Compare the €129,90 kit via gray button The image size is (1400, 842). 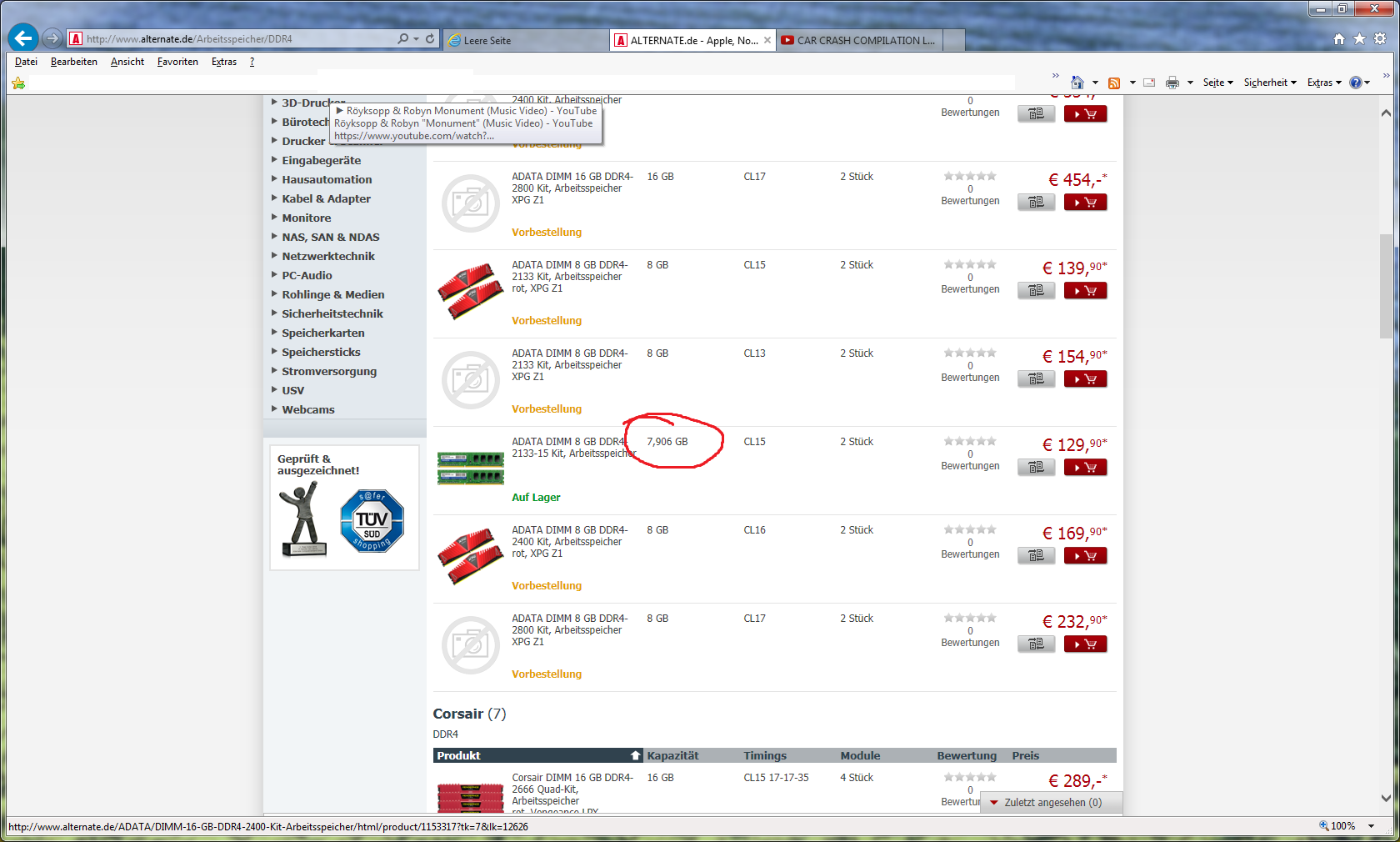point(1036,468)
